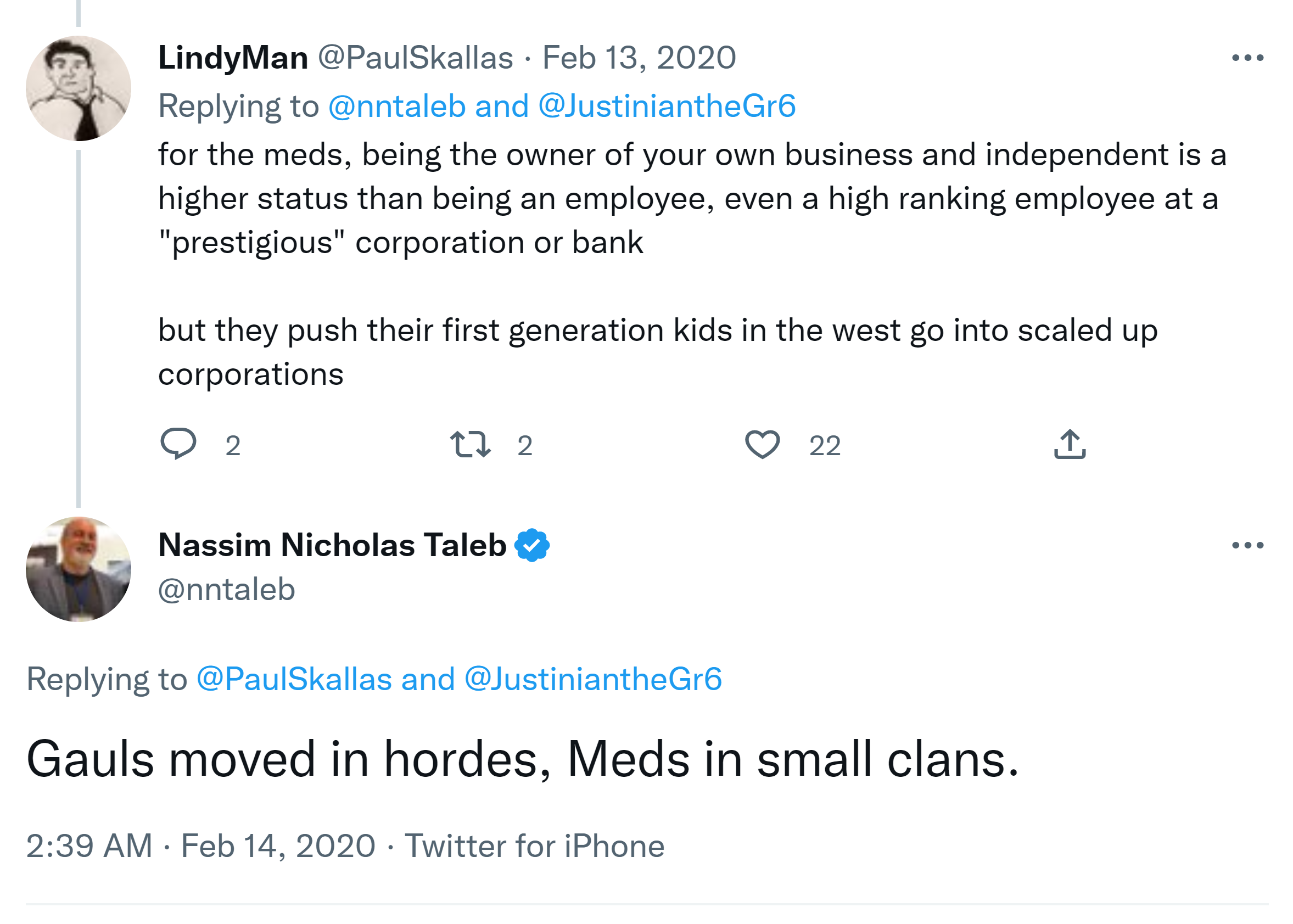Click @JustiniantheGr6 in LindyMan's reply line
1293x924 pixels.
click(667, 107)
